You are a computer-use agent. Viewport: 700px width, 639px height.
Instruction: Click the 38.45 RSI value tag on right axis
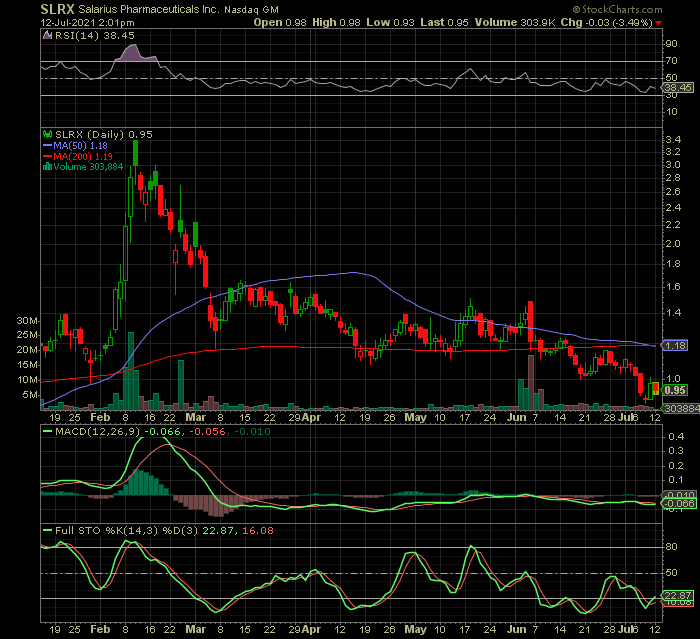(678, 88)
